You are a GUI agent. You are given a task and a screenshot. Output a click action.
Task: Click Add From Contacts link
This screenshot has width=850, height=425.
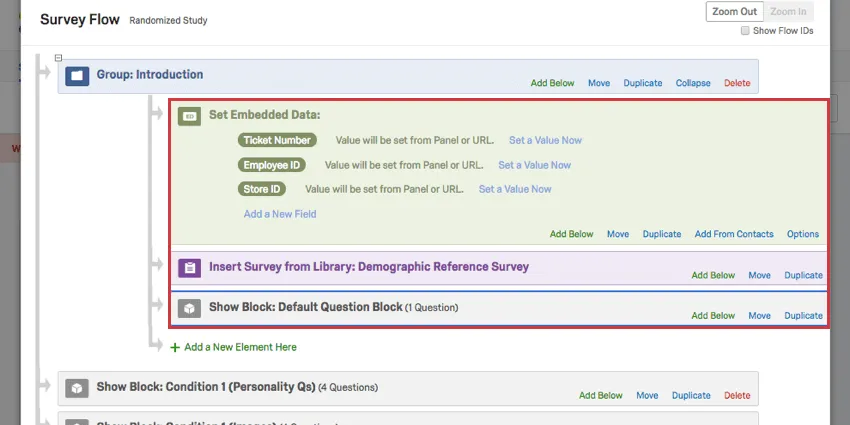(x=734, y=234)
